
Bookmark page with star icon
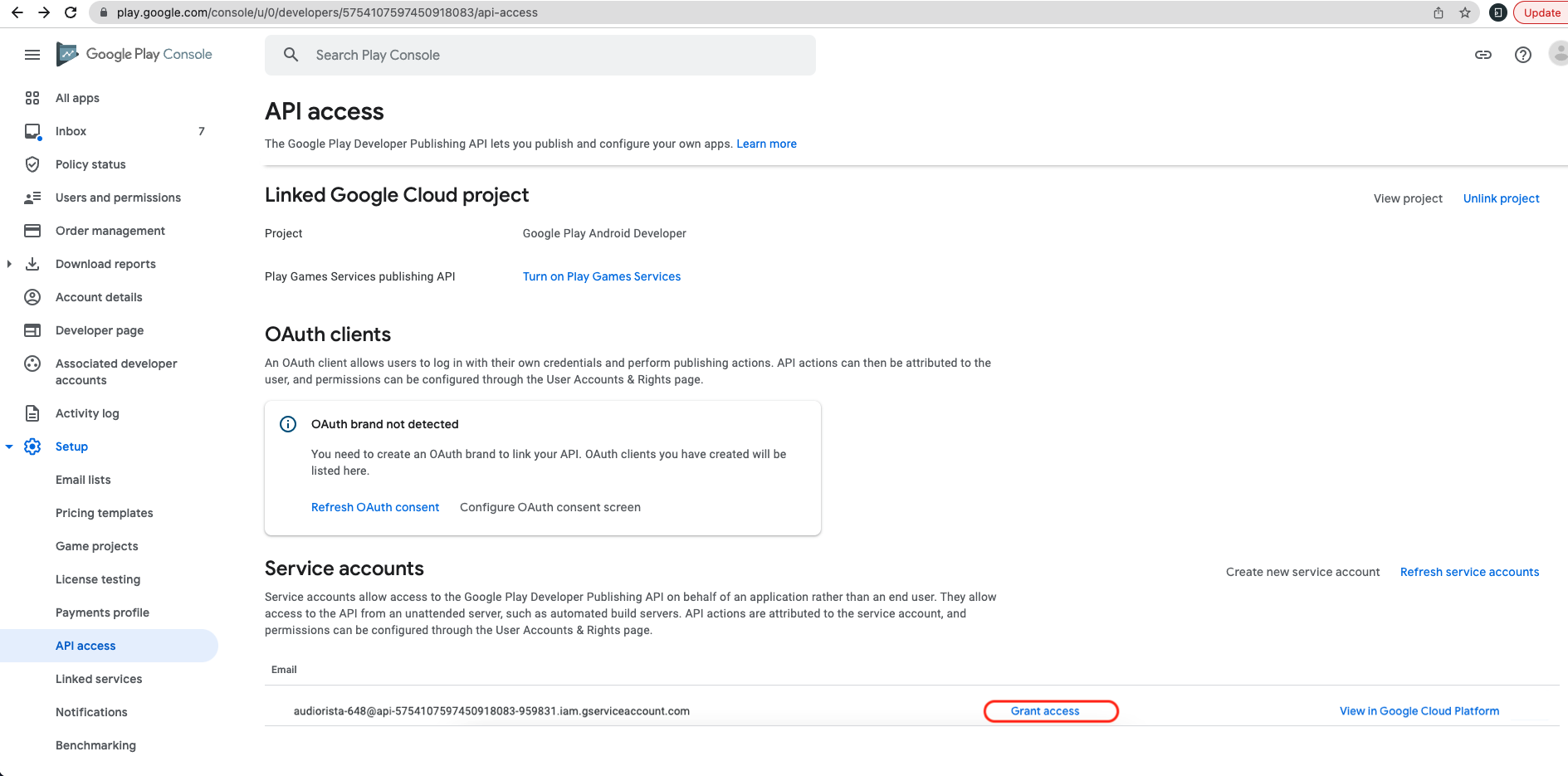pyautogui.click(x=1465, y=12)
